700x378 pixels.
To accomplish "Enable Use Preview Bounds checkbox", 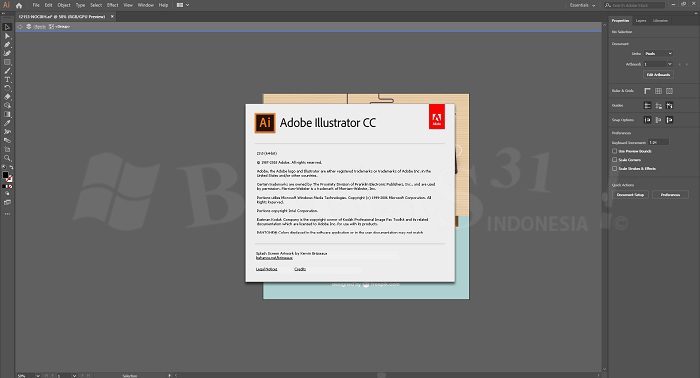I will (x=615, y=151).
